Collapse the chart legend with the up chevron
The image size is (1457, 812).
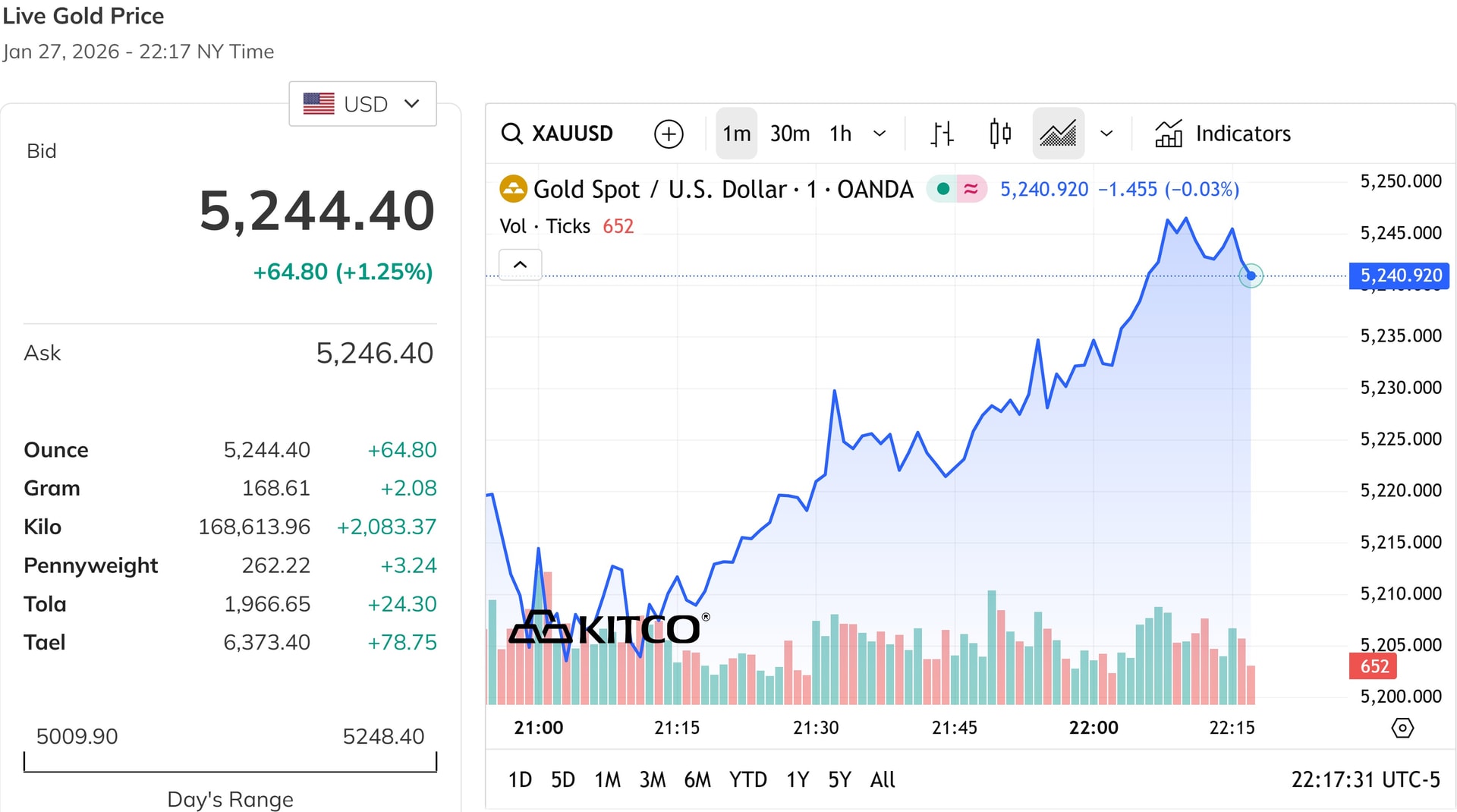(x=520, y=264)
